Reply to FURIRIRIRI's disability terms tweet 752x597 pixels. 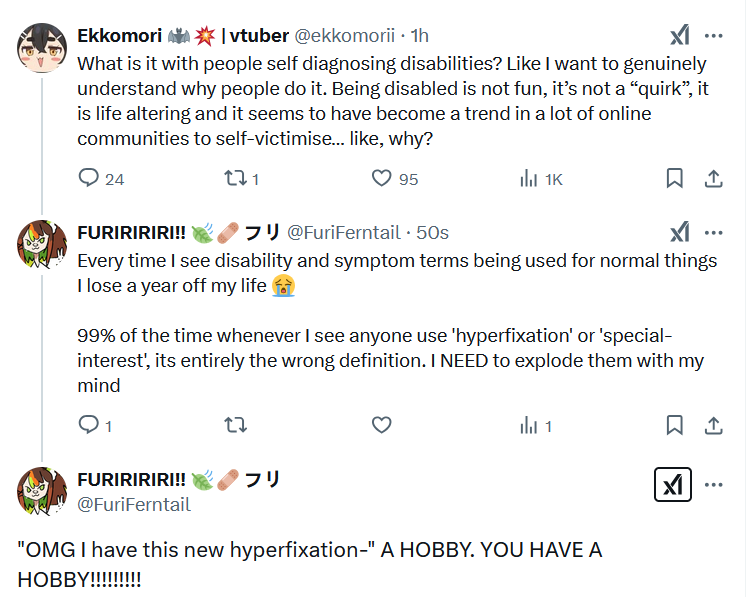click(x=90, y=425)
